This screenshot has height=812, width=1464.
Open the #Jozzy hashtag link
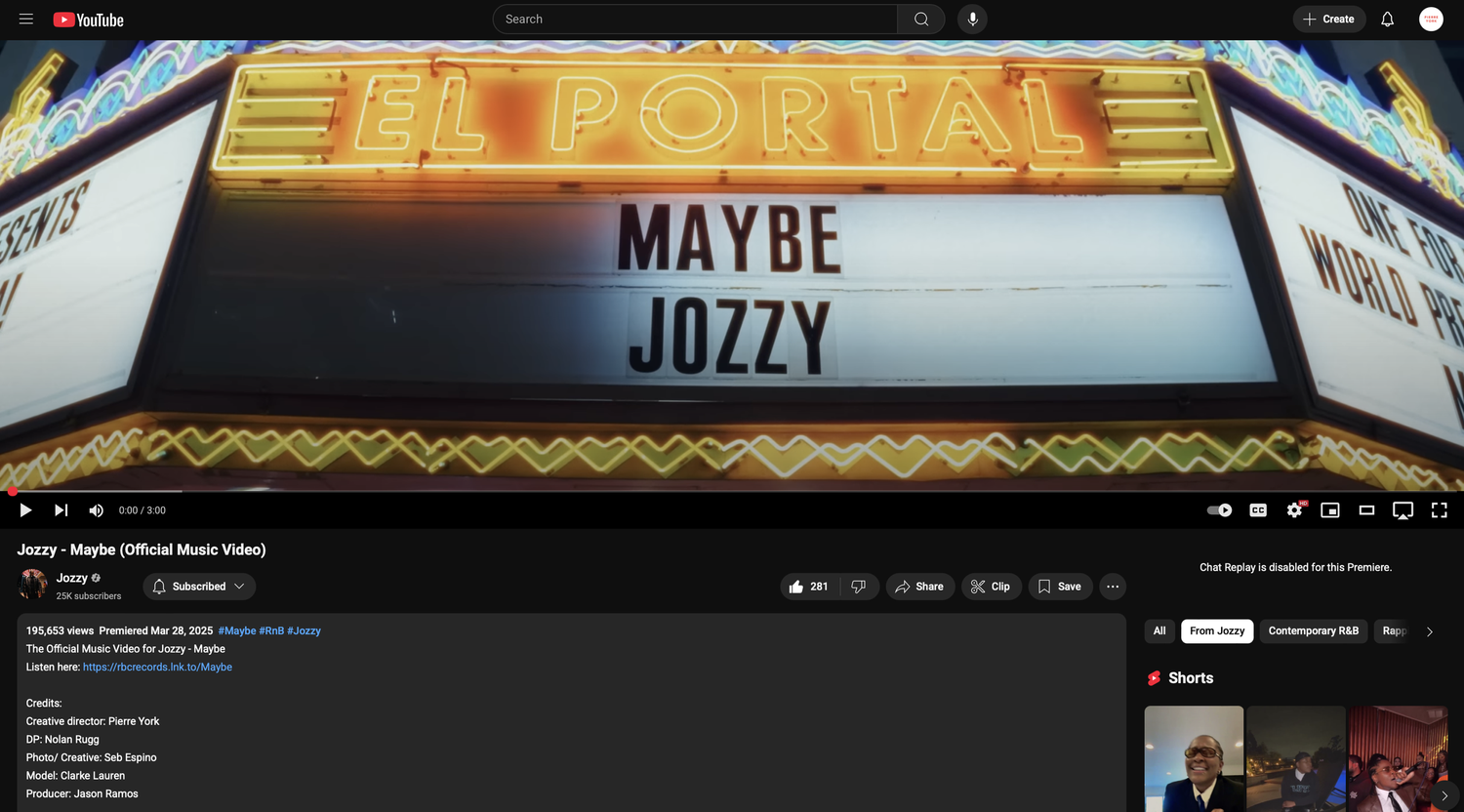point(304,630)
